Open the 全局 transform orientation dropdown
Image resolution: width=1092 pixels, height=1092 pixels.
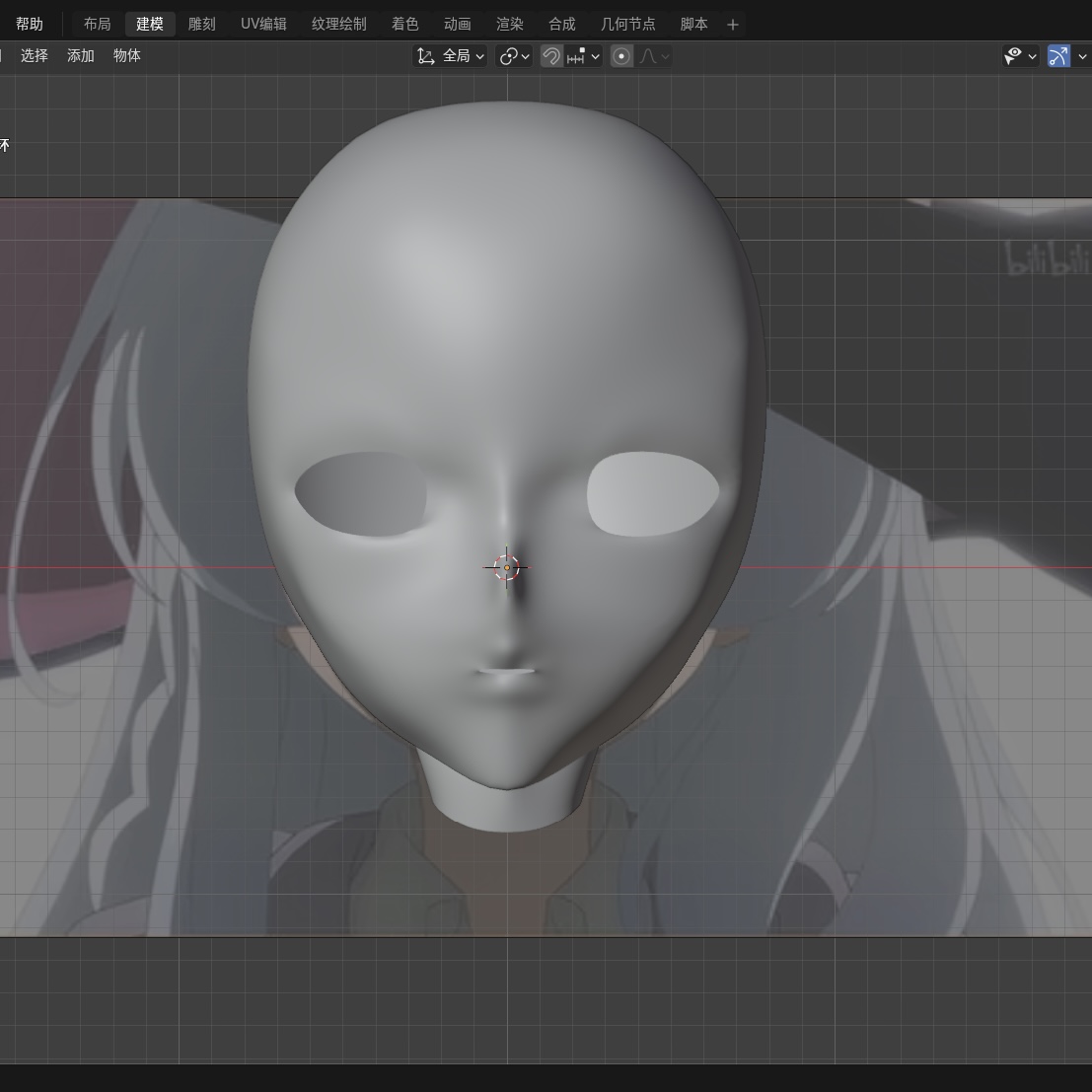pyautogui.click(x=450, y=56)
